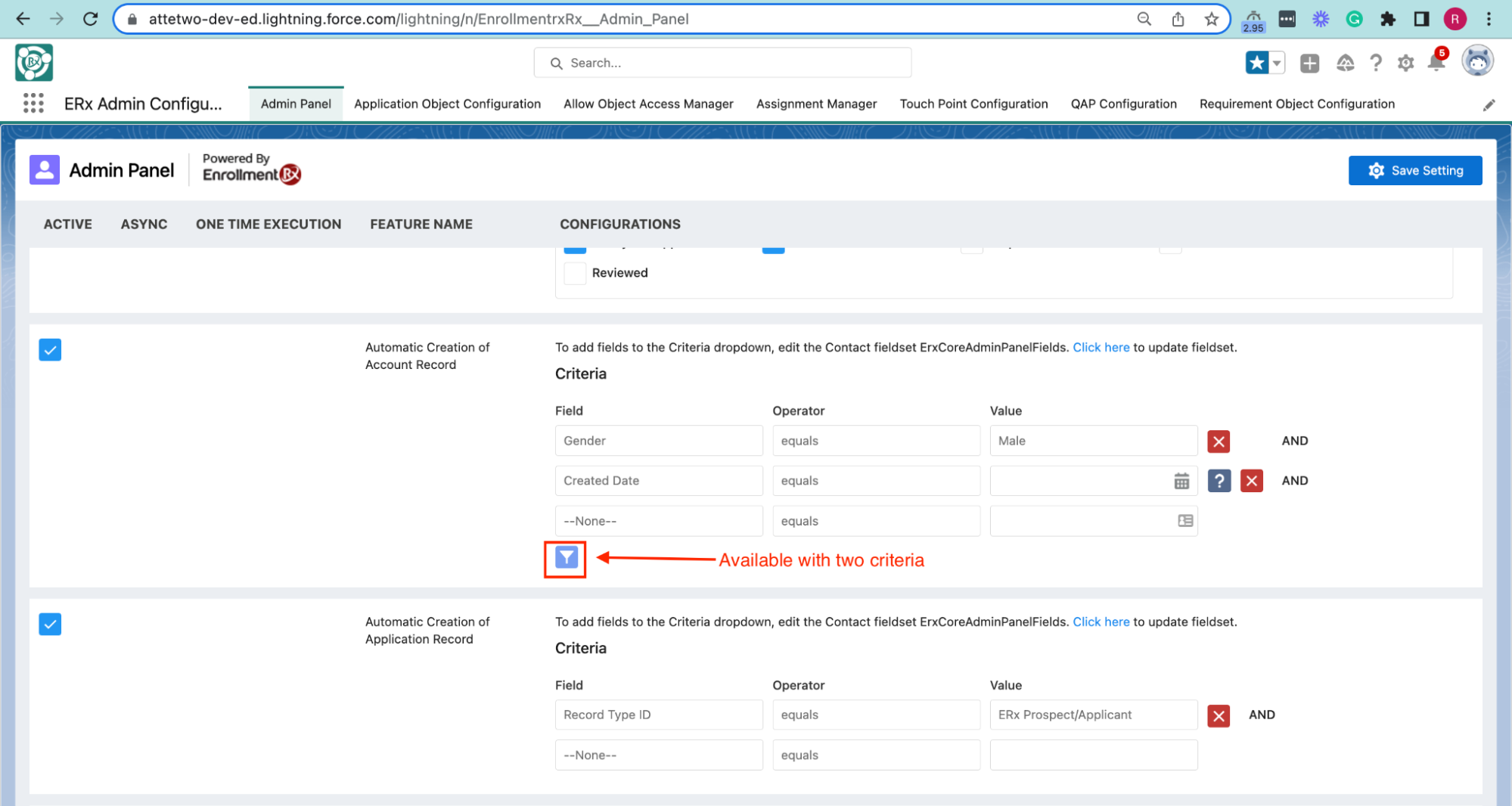Check the Reviewed checkbox
Image resolution: width=1512 pixels, height=806 pixels.
tap(575, 273)
